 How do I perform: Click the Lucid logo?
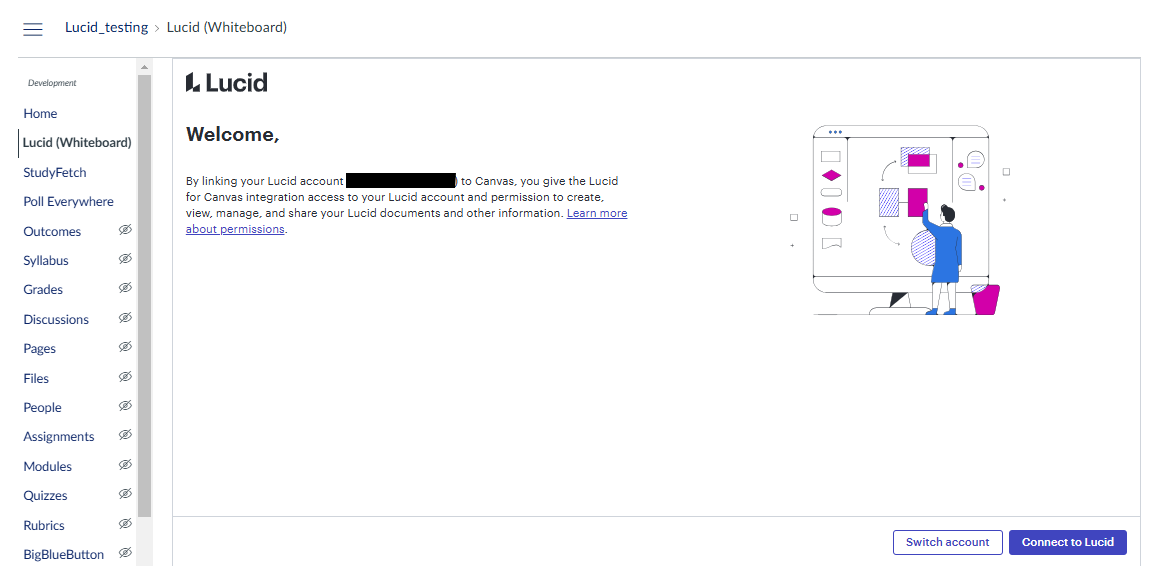click(227, 82)
